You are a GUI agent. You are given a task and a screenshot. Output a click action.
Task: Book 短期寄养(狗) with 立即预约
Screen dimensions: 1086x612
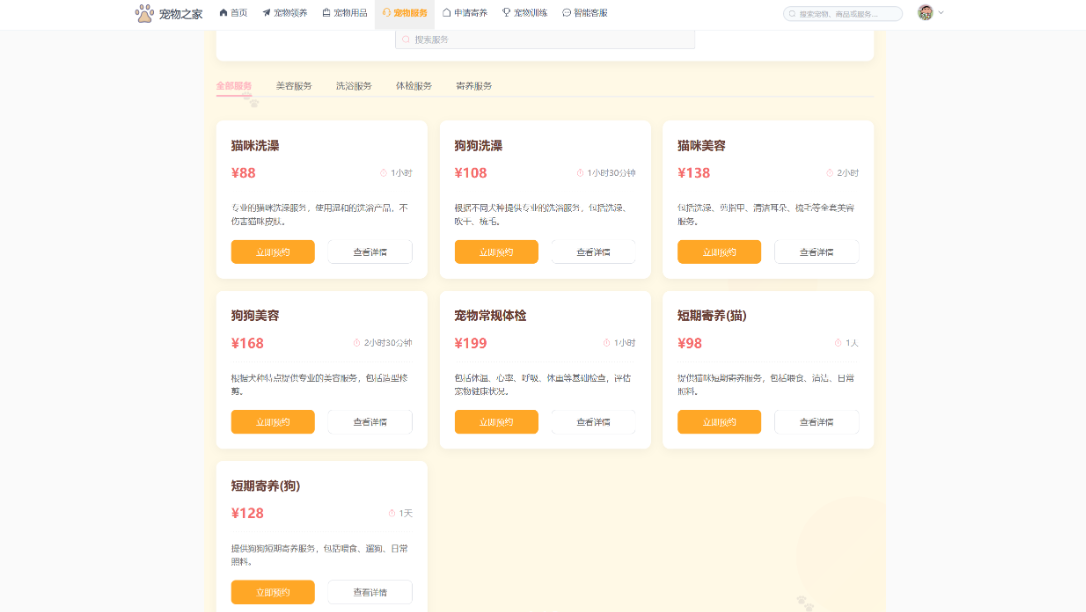[273, 593]
